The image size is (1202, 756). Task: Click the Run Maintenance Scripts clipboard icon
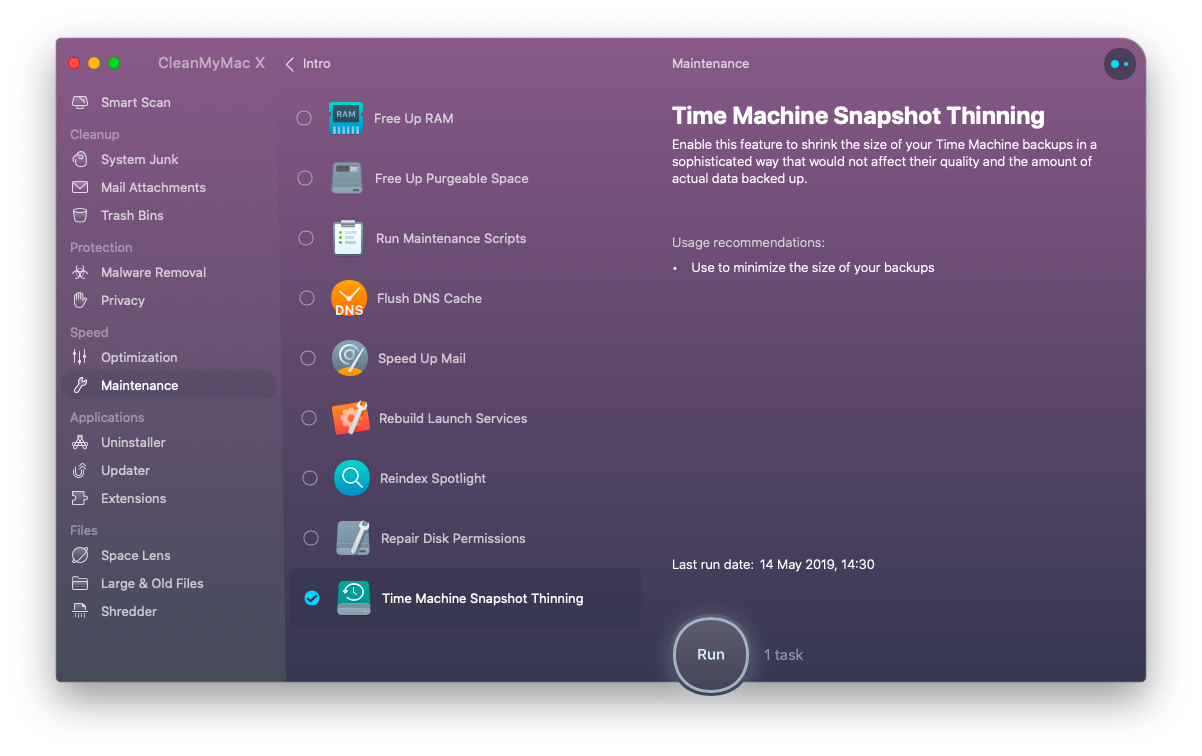[x=348, y=238]
